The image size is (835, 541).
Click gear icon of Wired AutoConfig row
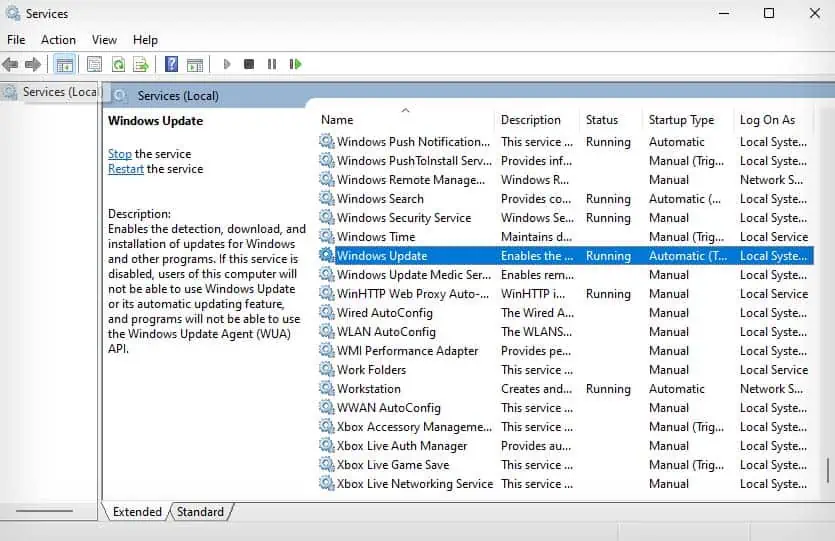(326, 313)
